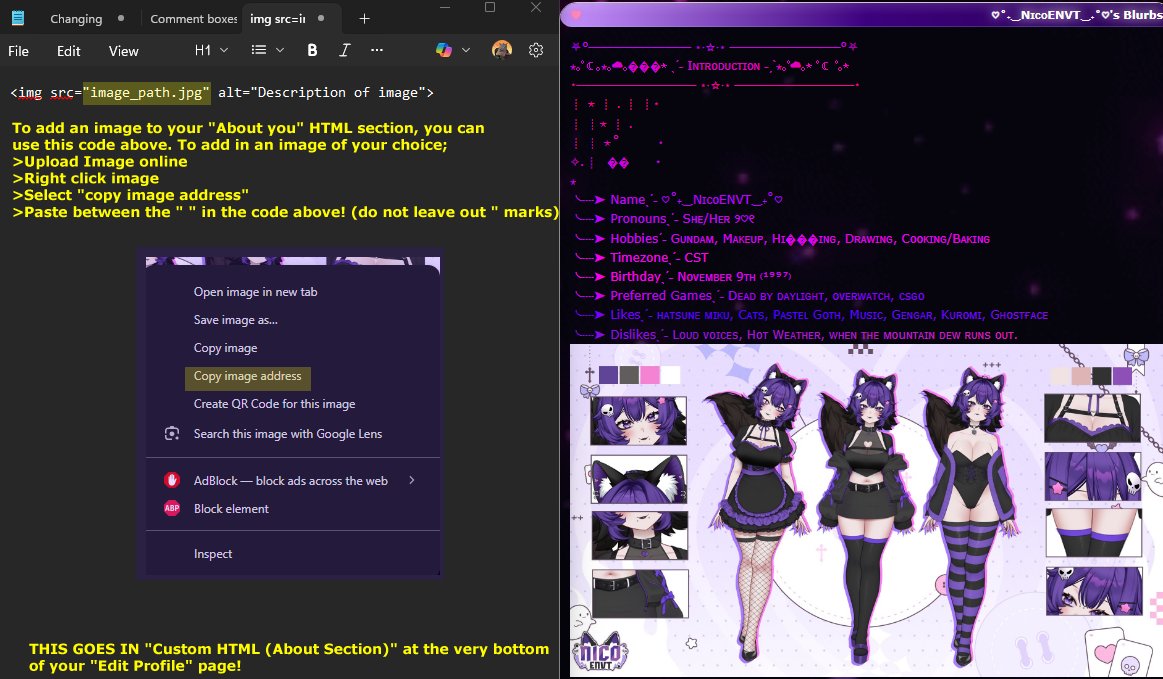The height and width of the screenshot is (679, 1163).
Task: Open the list formatting dropdown
Action: click(264, 51)
